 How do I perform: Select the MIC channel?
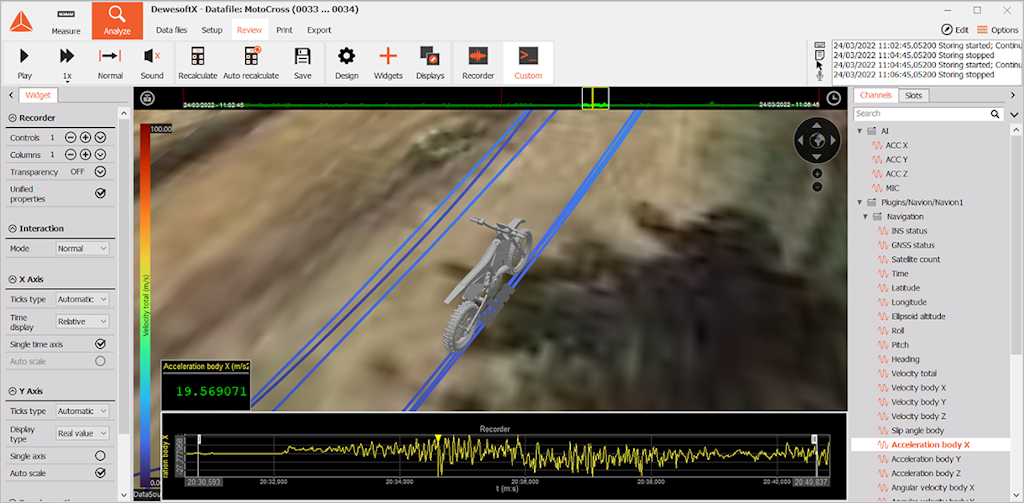(894, 188)
